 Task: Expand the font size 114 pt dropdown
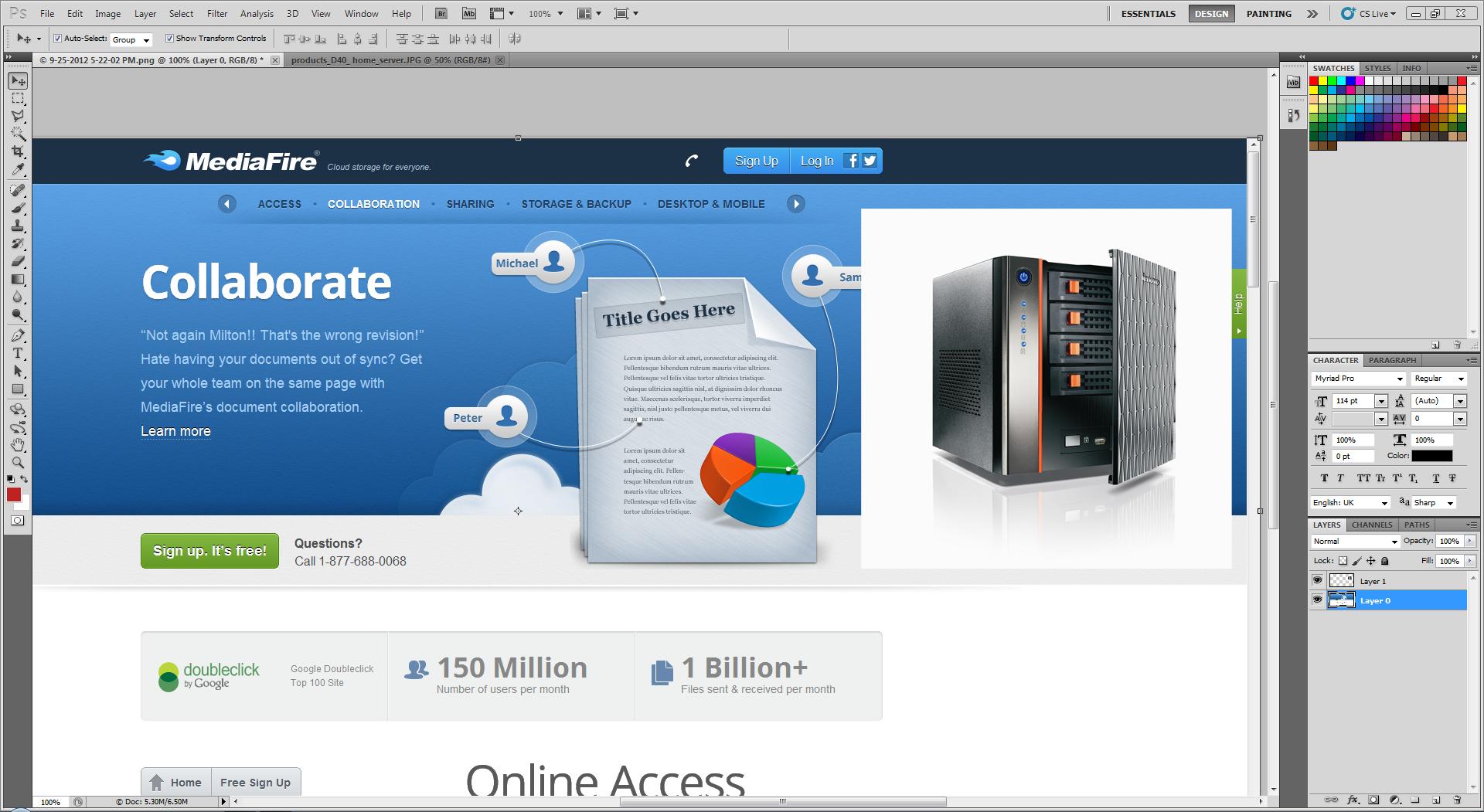(x=1380, y=401)
